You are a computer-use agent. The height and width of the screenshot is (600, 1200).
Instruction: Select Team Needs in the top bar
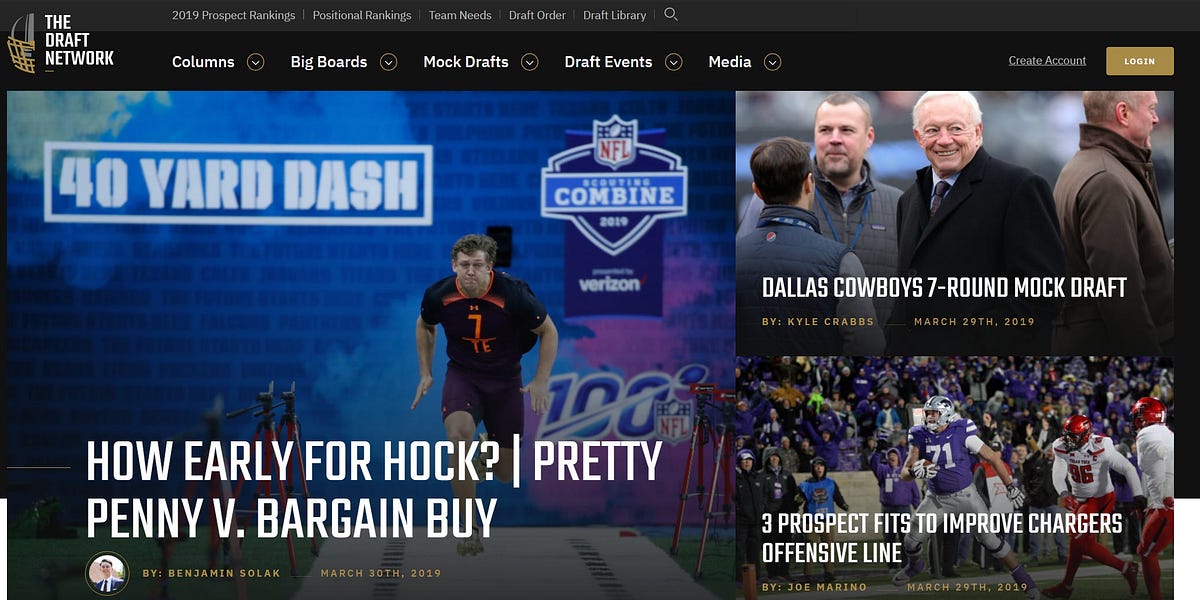tap(459, 14)
